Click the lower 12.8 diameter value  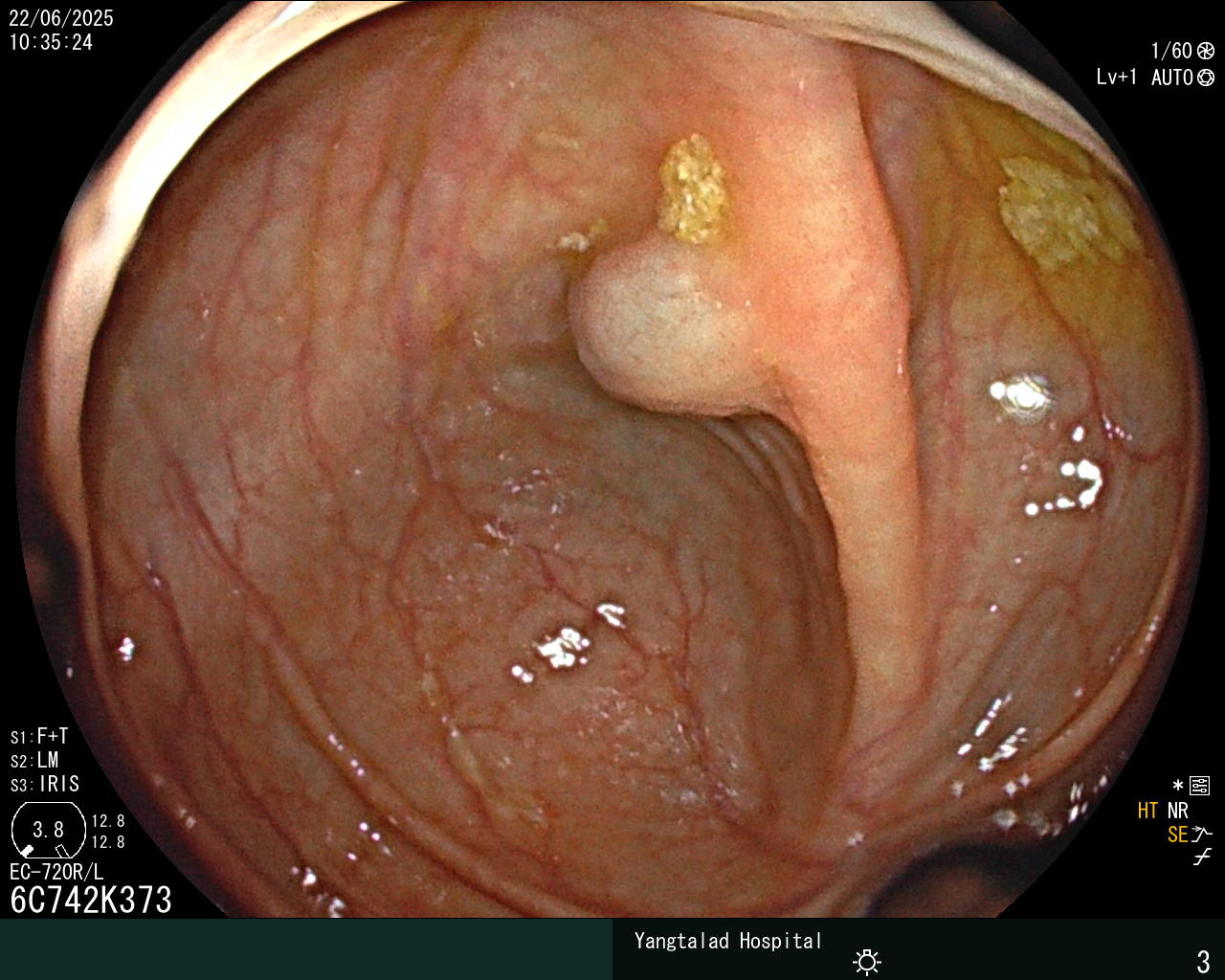pyautogui.click(x=108, y=842)
